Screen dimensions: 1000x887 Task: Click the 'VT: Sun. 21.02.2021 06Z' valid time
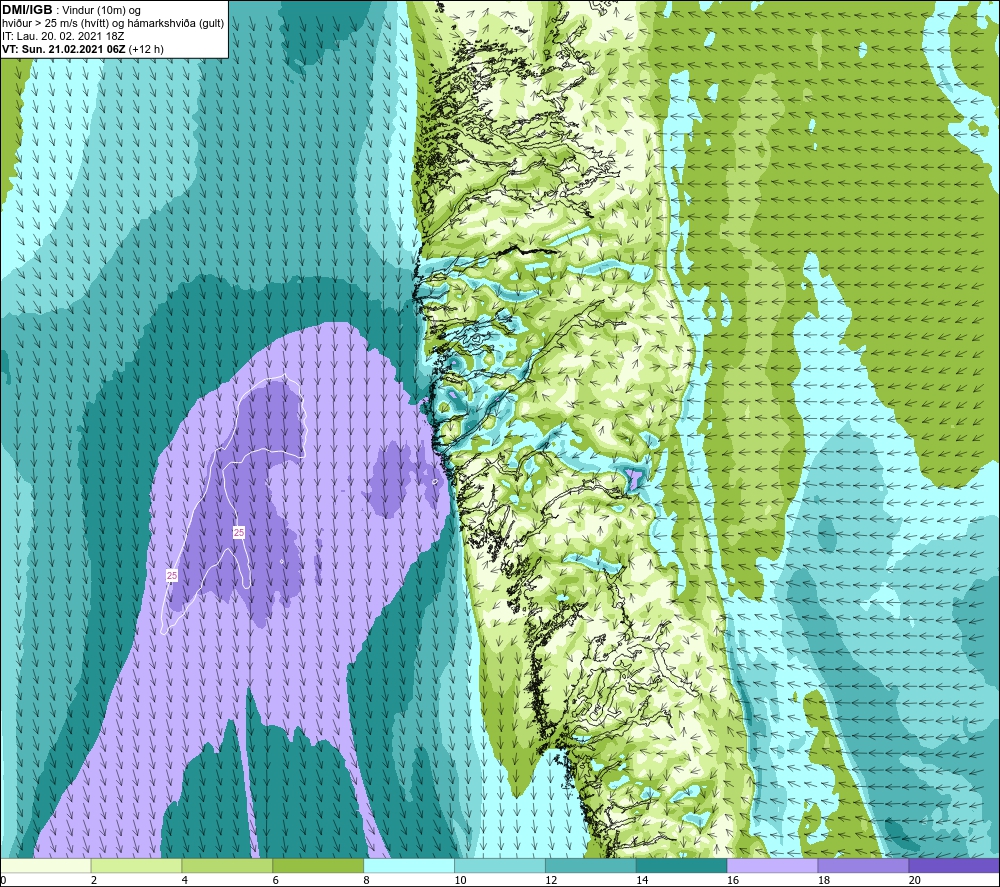tap(64, 49)
